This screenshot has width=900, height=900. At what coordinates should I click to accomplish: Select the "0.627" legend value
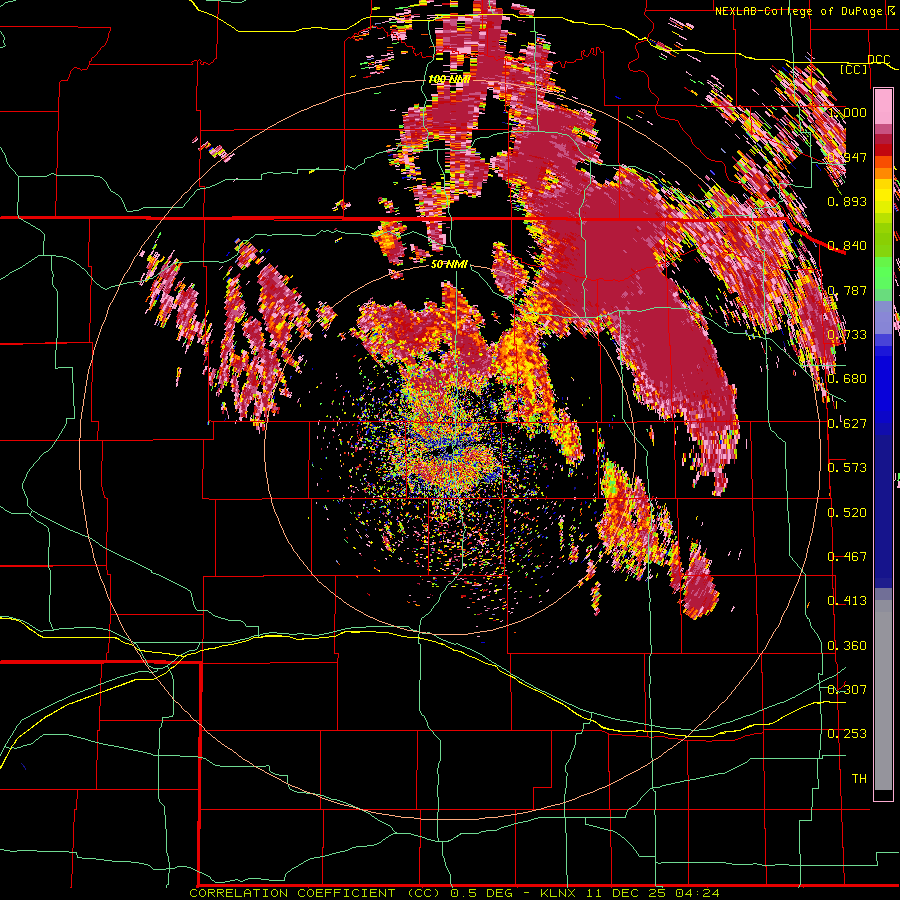point(848,424)
